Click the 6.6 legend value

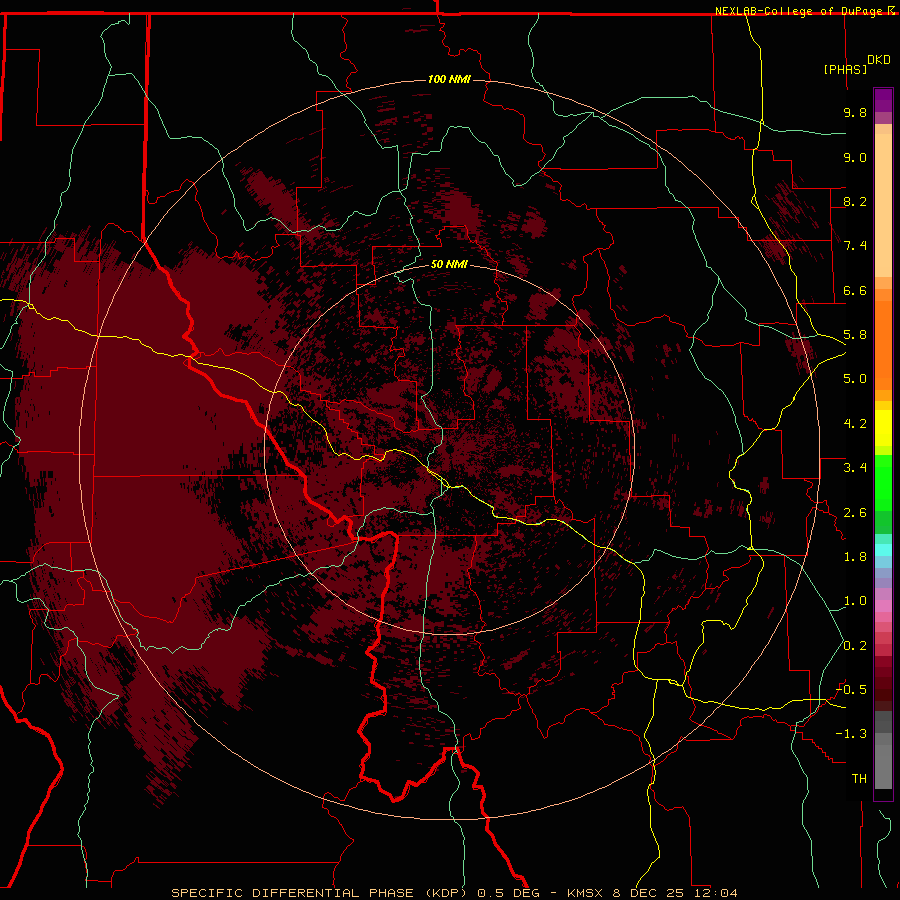pos(855,290)
